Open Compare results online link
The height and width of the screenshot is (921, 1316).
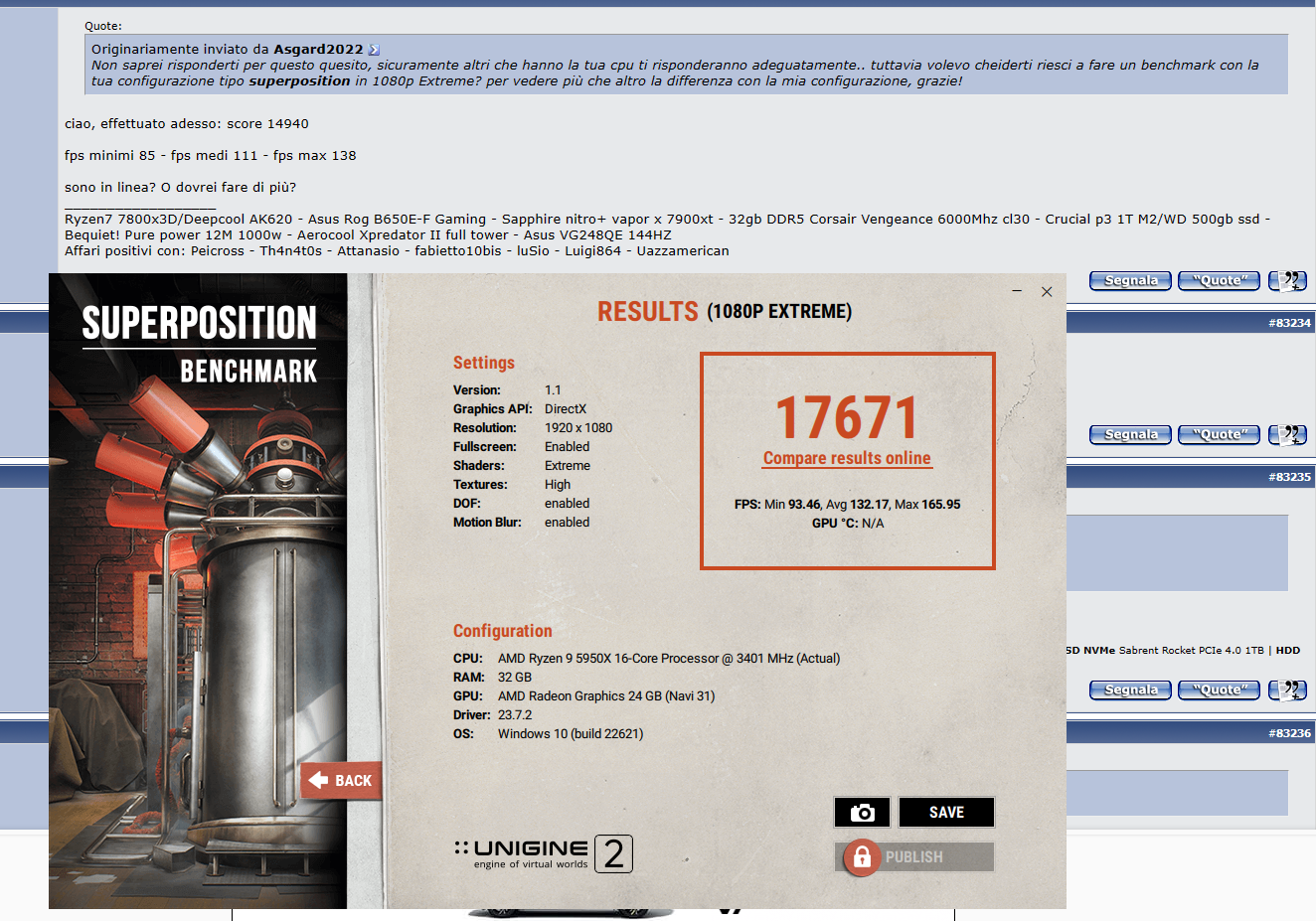(x=847, y=458)
